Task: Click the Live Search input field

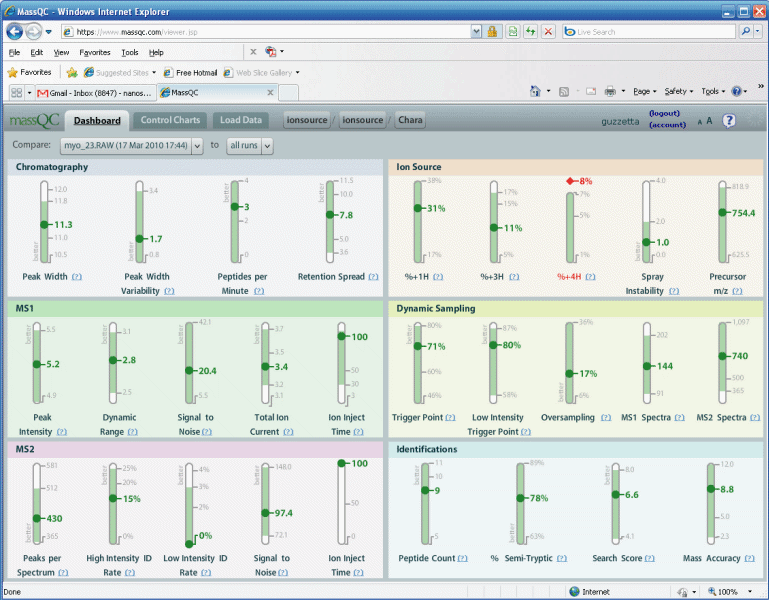Action: [x=650, y=32]
